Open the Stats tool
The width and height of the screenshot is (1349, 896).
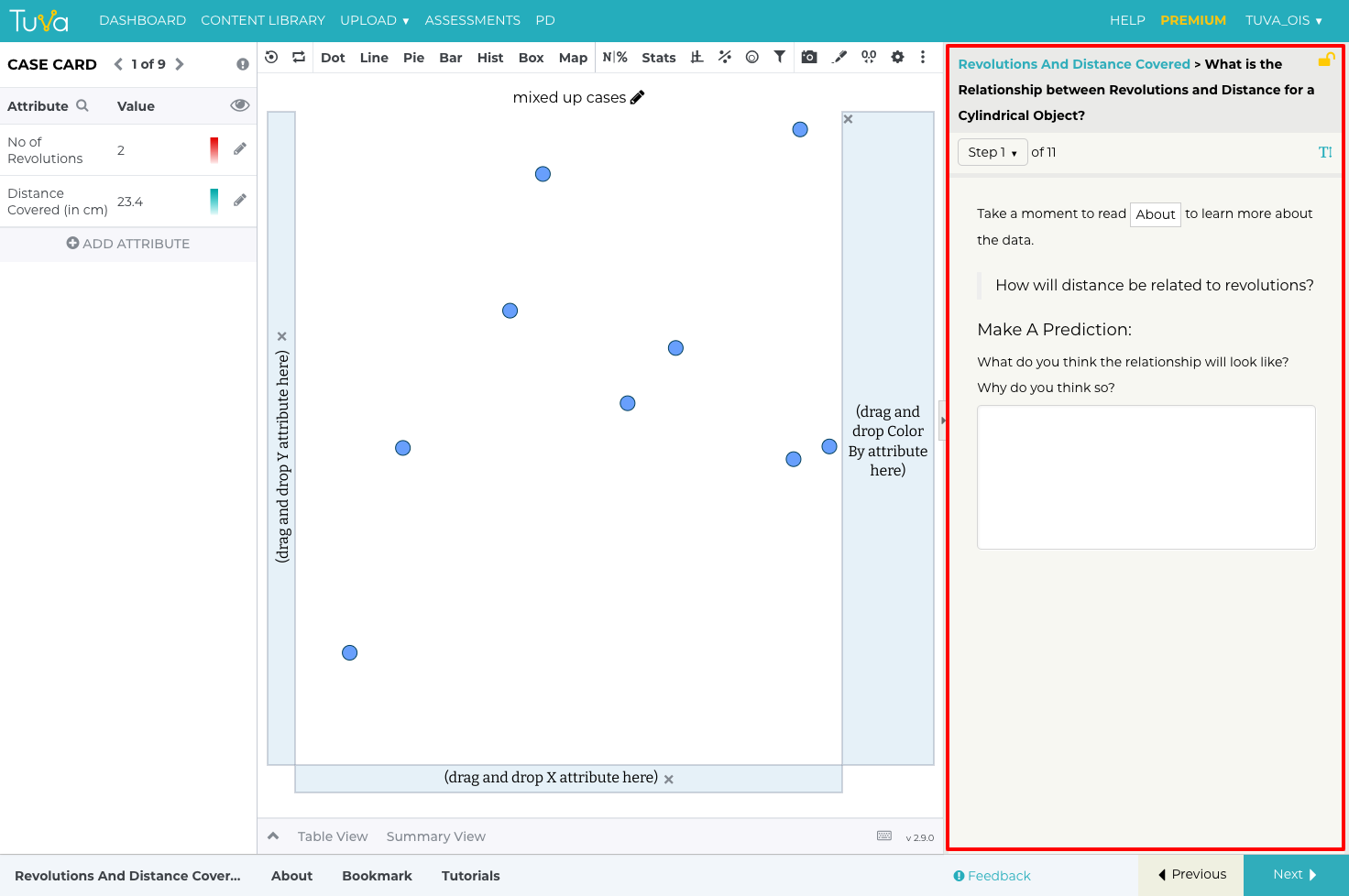[658, 57]
